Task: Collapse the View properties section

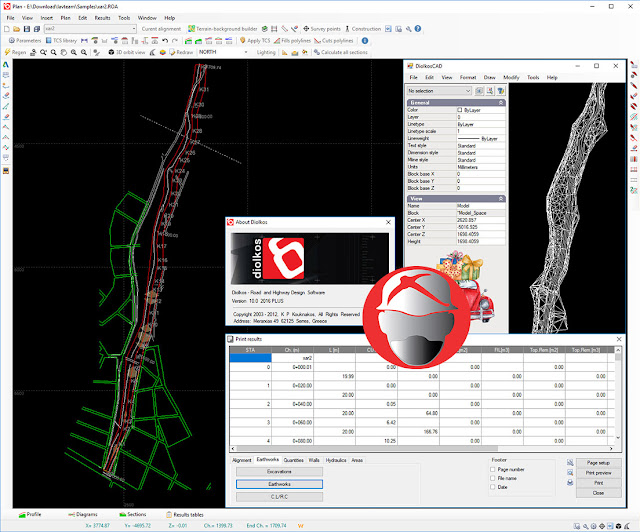Action: (x=501, y=198)
